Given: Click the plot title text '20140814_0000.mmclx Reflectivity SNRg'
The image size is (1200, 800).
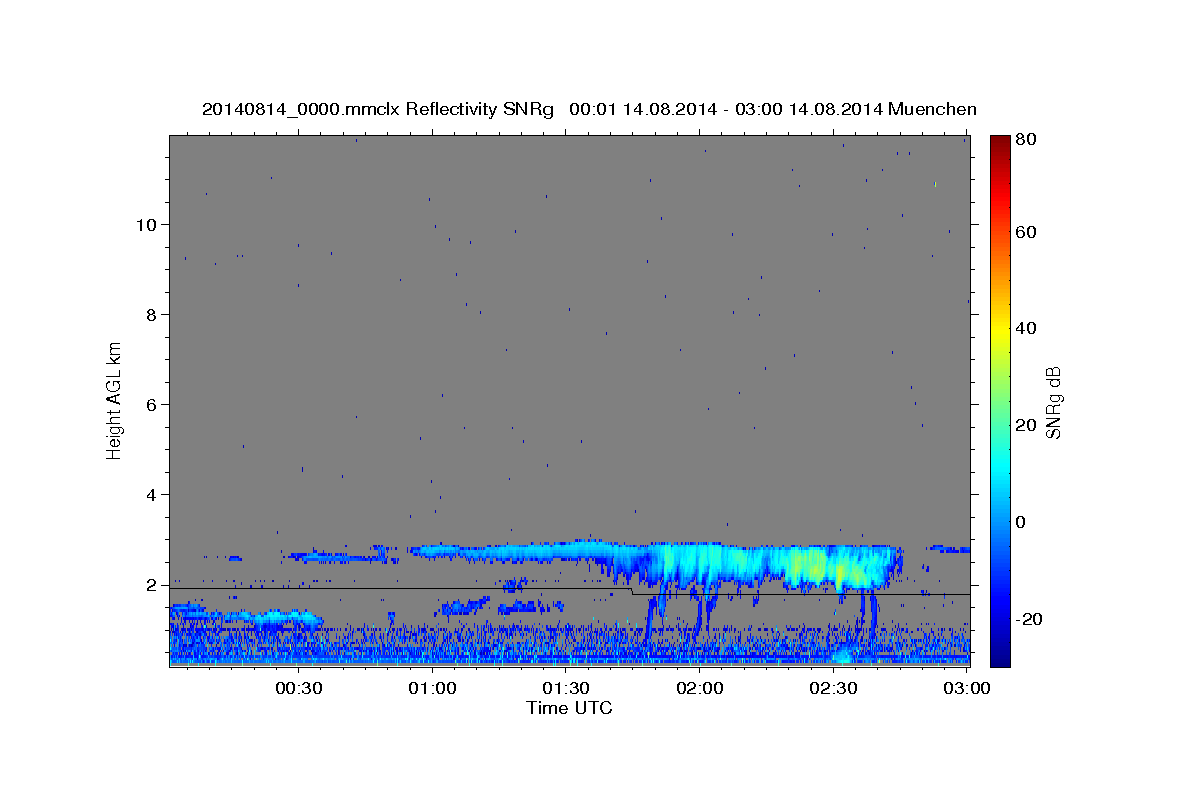Looking at the screenshot, I should click(x=378, y=109).
